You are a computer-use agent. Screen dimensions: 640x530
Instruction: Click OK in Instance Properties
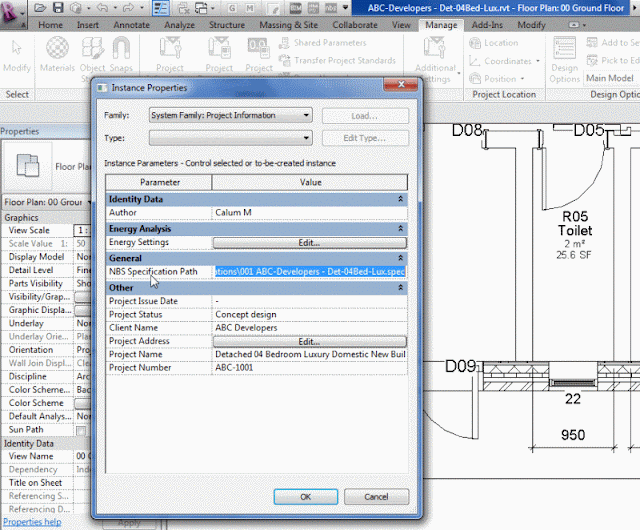(306, 497)
